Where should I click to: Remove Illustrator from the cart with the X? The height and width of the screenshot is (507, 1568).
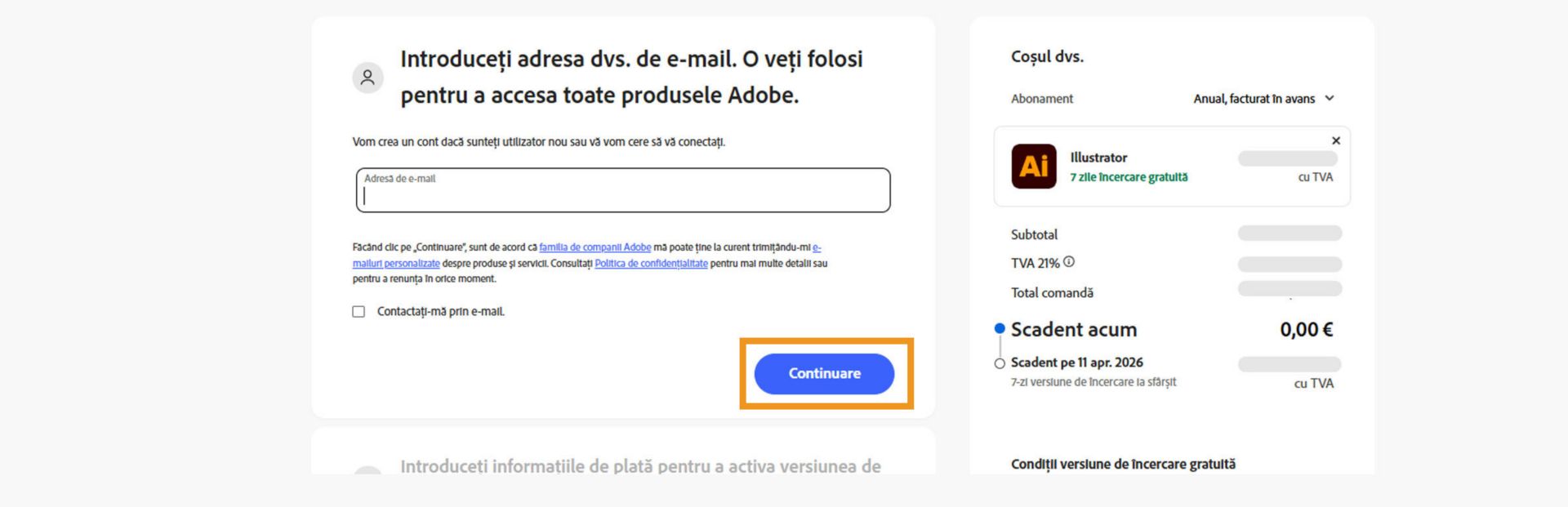1335,140
